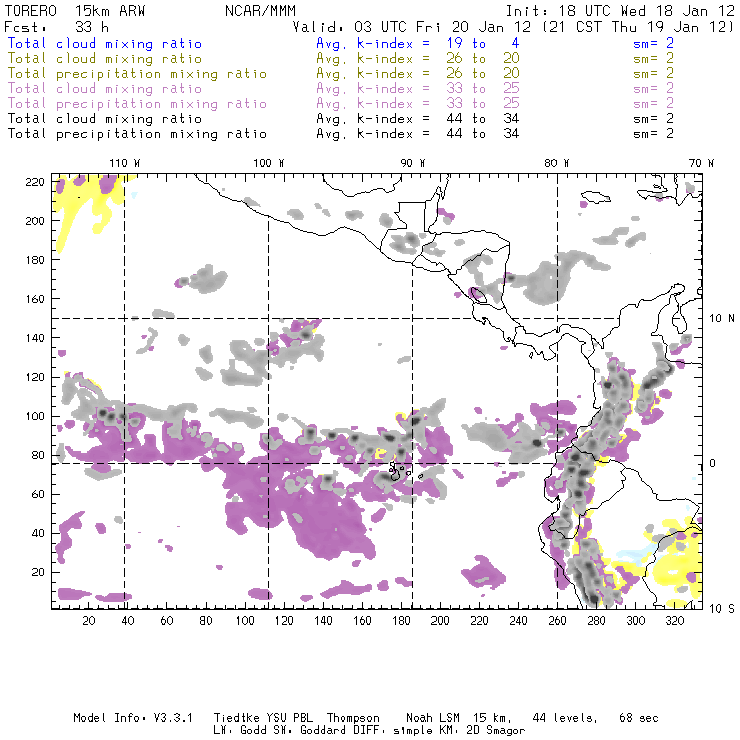Screen dimensions: 740x740
Task: Click the '100 W' longitude label
Action: click(x=269, y=163)
